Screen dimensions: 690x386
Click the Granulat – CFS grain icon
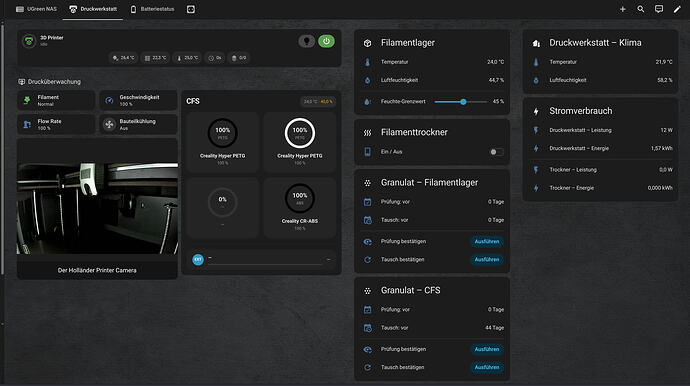point(367,290)
